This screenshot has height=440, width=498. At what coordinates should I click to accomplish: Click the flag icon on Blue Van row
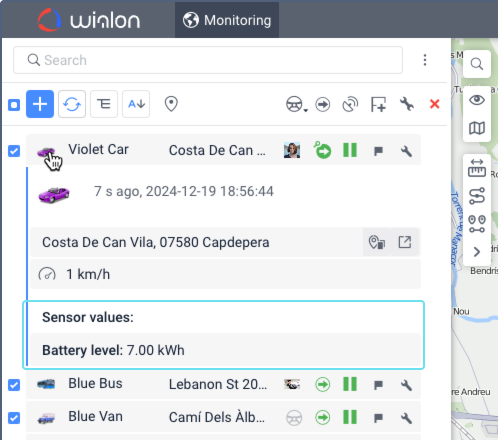pyautogui.click(x=378, y=418)
